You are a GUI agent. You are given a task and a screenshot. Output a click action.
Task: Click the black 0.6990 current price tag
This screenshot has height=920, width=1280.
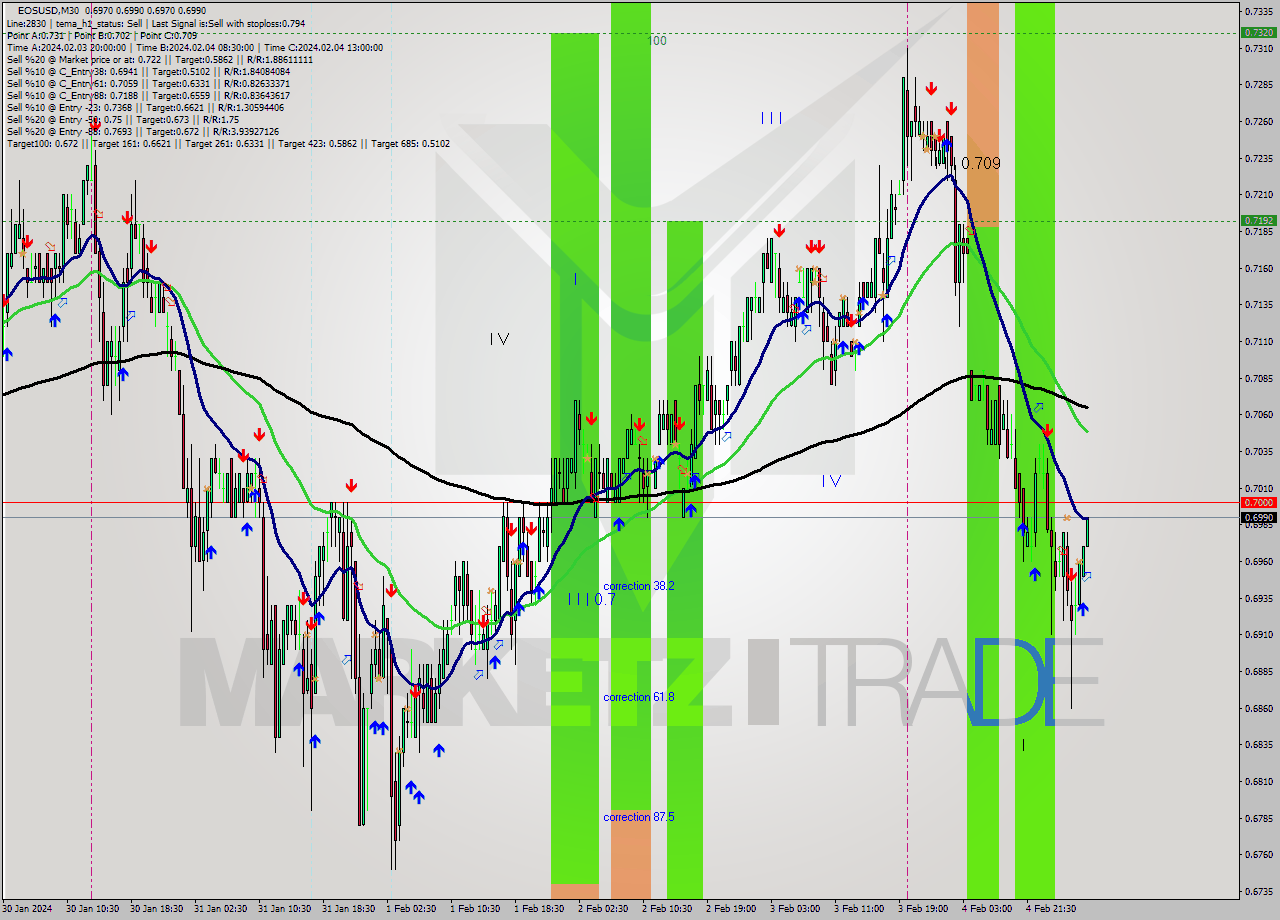pyautogui.click(x=1257, y=517)
